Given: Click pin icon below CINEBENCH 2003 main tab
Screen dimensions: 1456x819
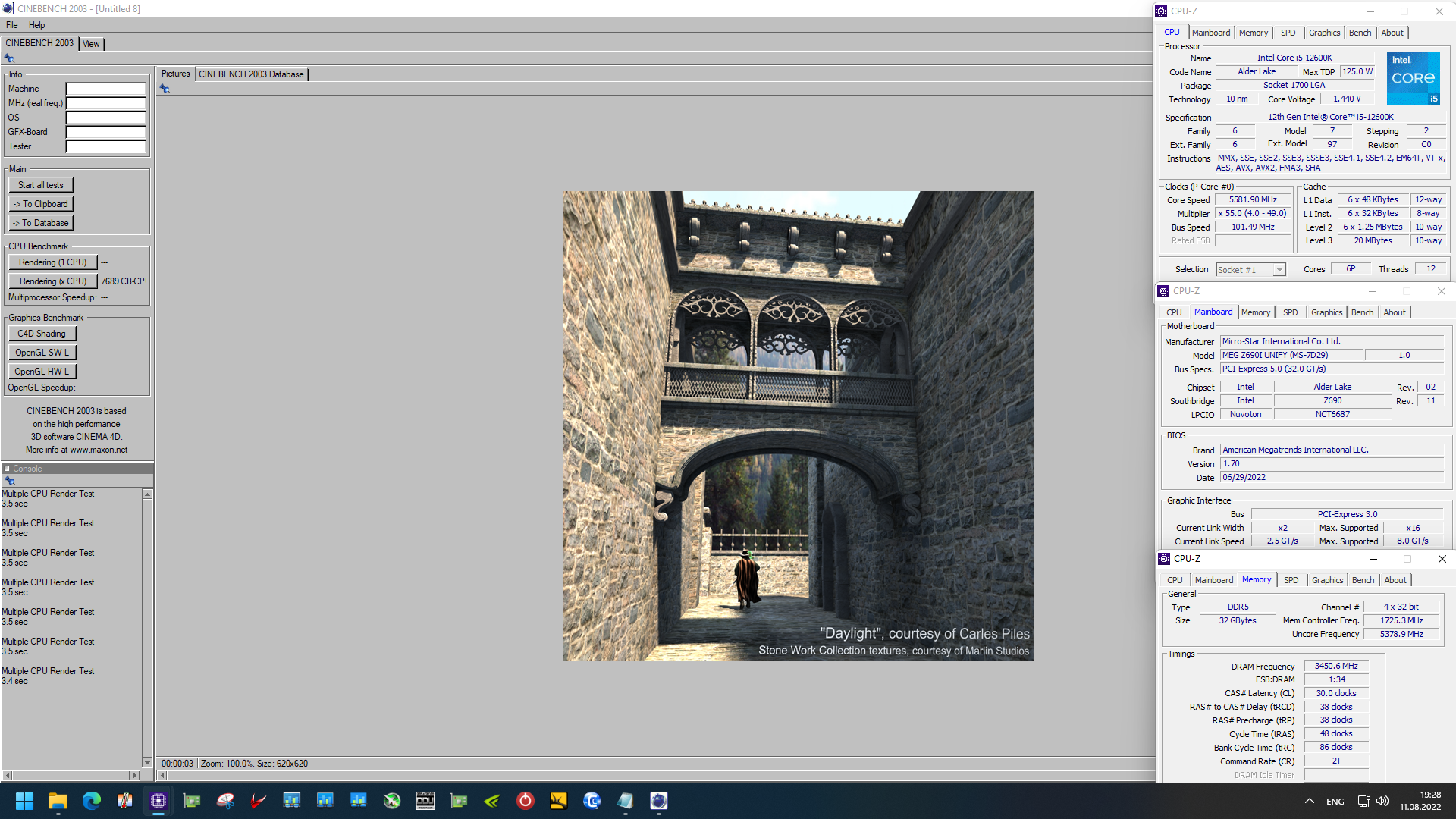Looking at the screenshot, I should point(9,58).
